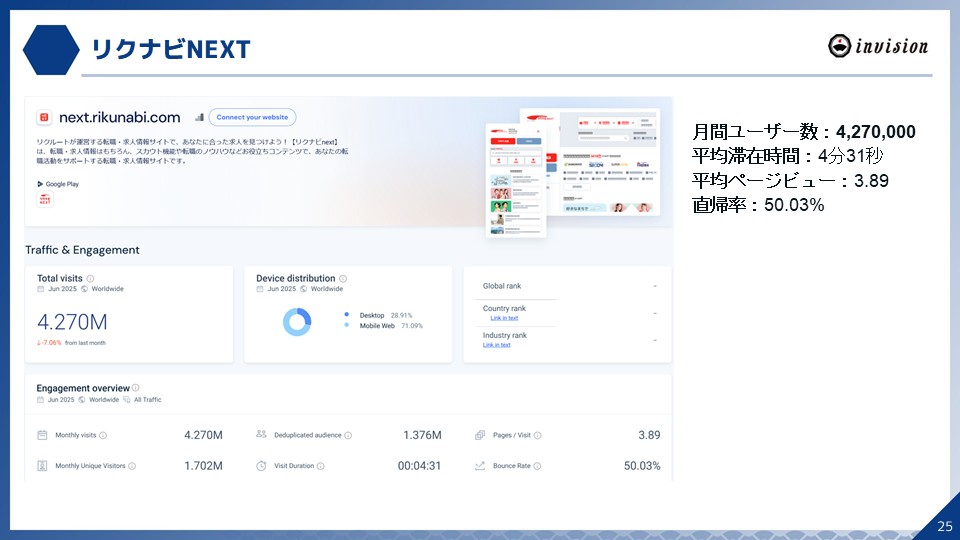Click the next.rikunabi.com domain title
Screen dimensions: 960x540
[119, 117]
